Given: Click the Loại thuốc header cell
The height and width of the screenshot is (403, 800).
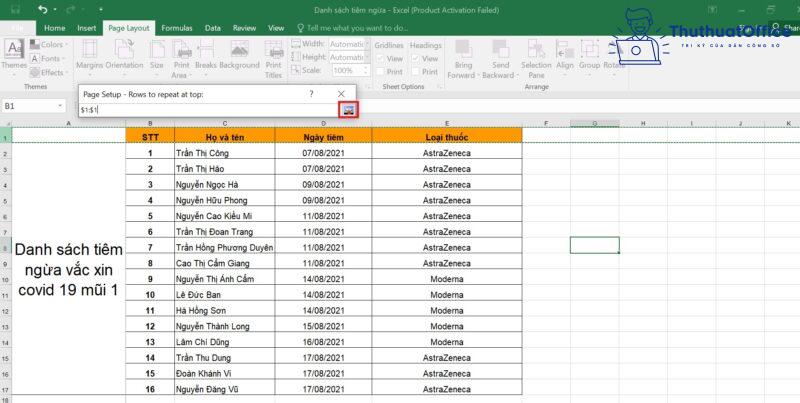Looking at the screenshot, I should click(447, 137).
